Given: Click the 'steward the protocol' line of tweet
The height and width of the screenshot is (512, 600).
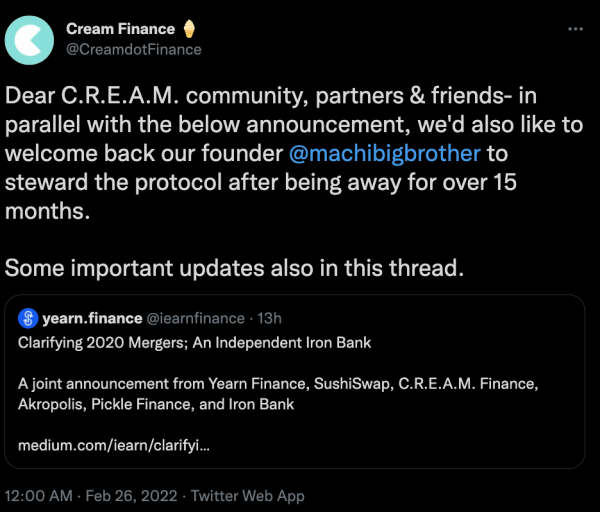Looking at the screenshot, I should point(261,182).
